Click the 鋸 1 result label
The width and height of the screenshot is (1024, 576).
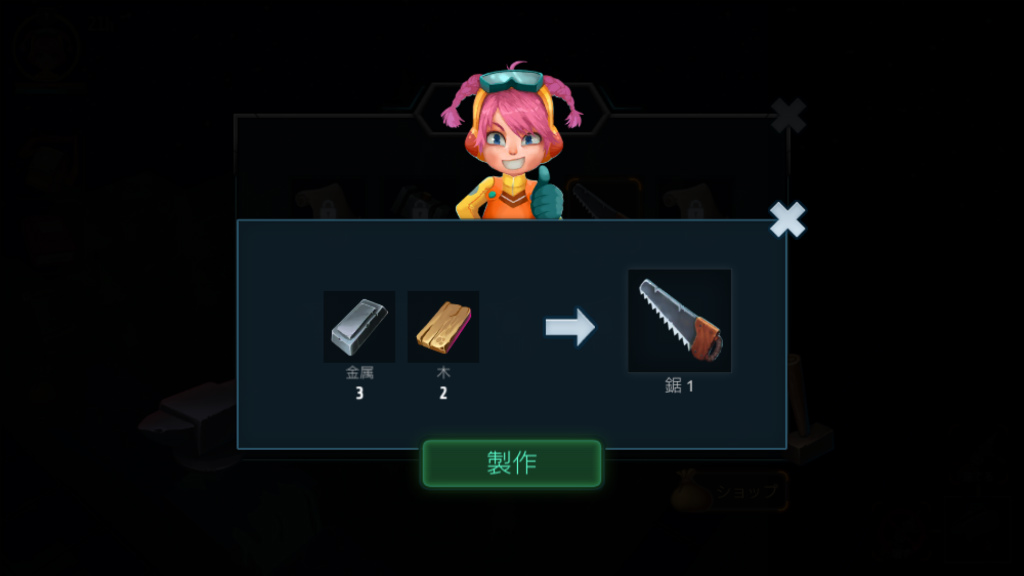(x=679, y=386)
